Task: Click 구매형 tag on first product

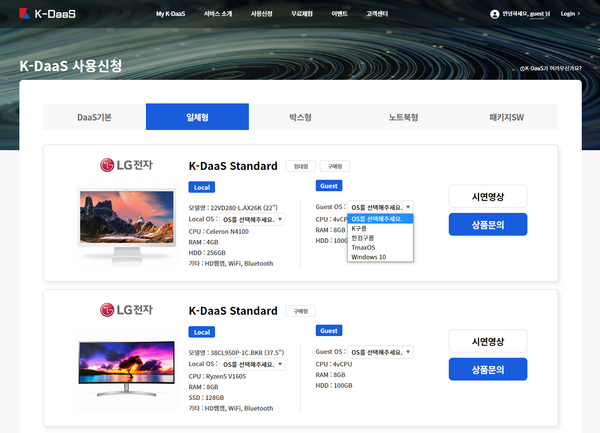Action: pos(335,166)
